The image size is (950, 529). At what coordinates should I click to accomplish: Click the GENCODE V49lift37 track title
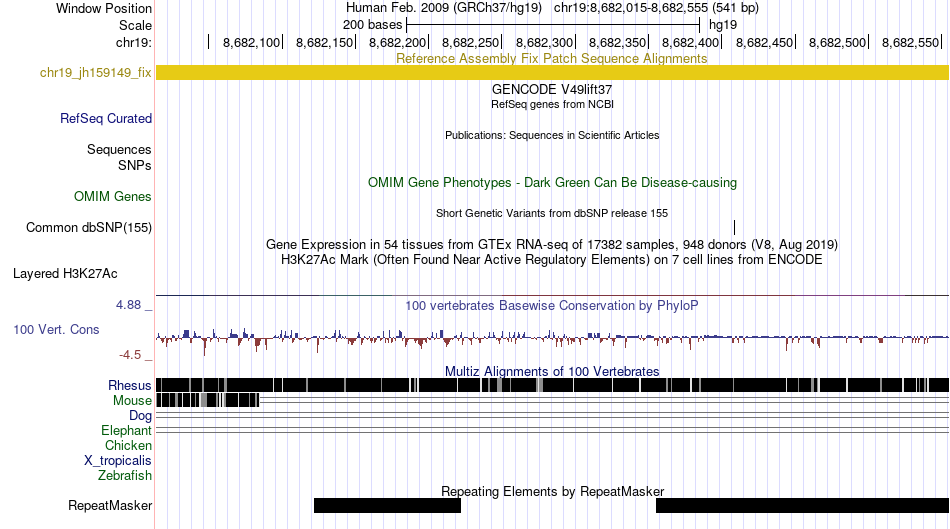[552, 90]
